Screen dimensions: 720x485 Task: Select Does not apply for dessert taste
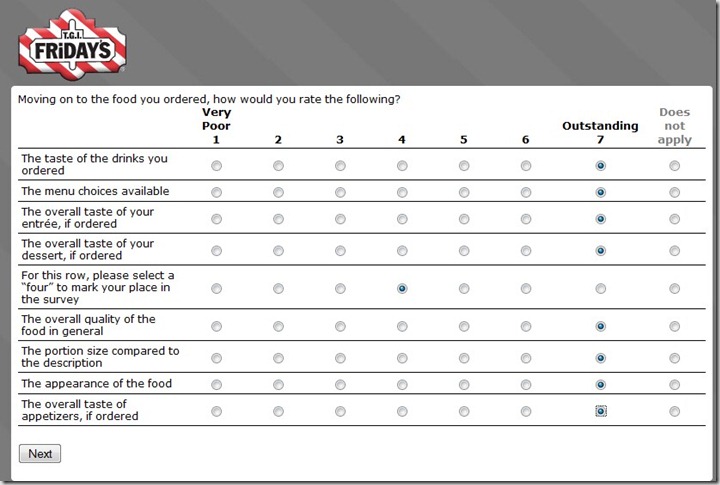[675, 251]
